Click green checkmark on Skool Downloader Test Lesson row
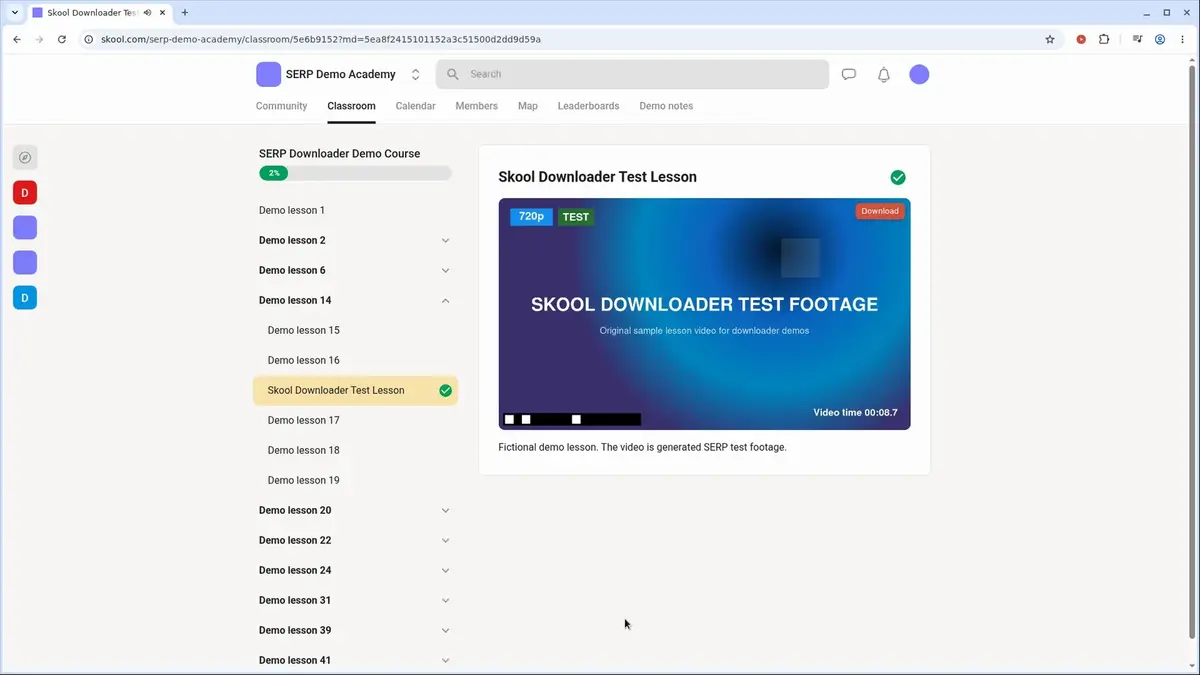Image resolution: width=1200 pixels, height=675 pixels. point(446,390)
